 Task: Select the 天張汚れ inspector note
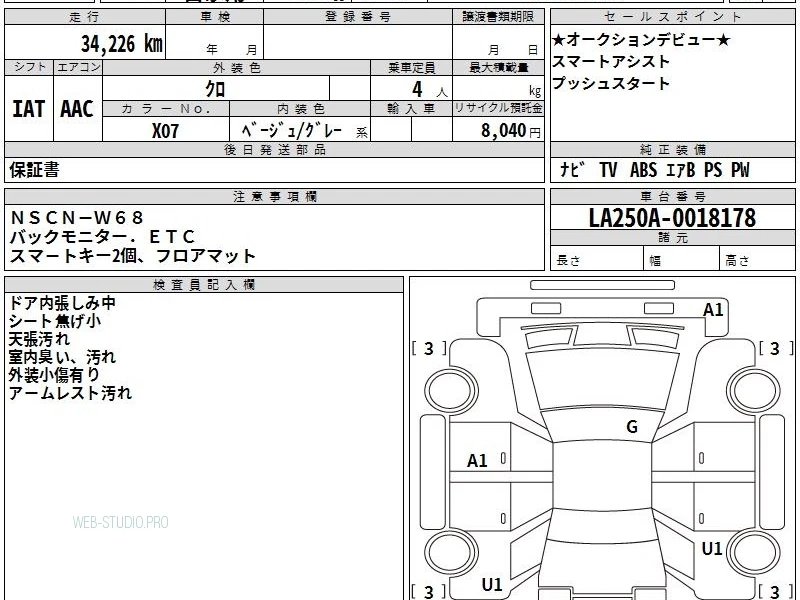click(x=39, y=339)
